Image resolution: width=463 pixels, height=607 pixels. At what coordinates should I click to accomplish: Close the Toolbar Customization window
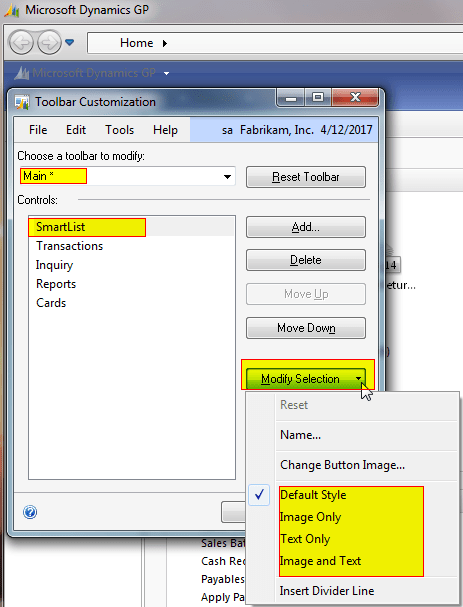pos(355,97)
